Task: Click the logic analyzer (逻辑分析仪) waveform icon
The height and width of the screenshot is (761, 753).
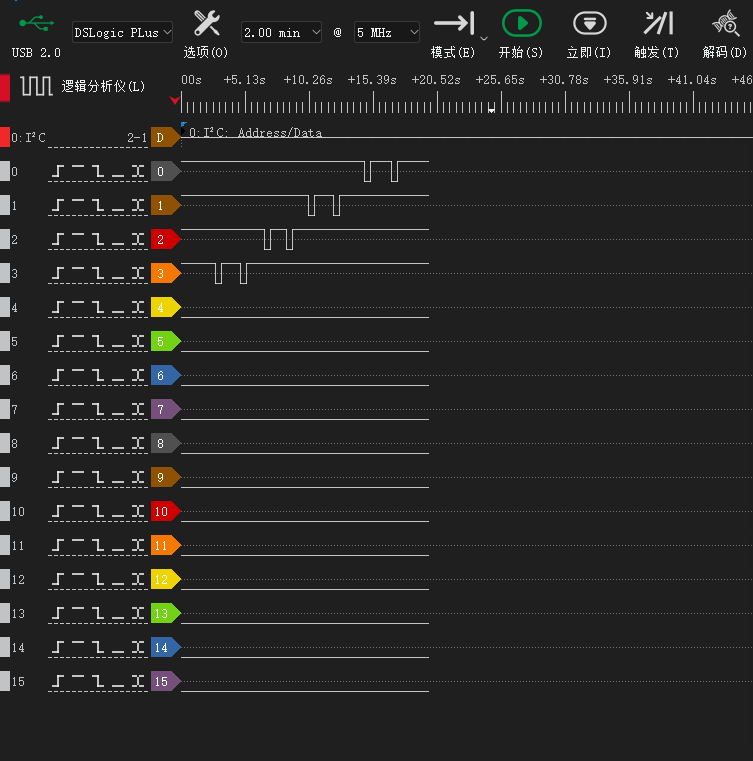Action: [37, 87]
